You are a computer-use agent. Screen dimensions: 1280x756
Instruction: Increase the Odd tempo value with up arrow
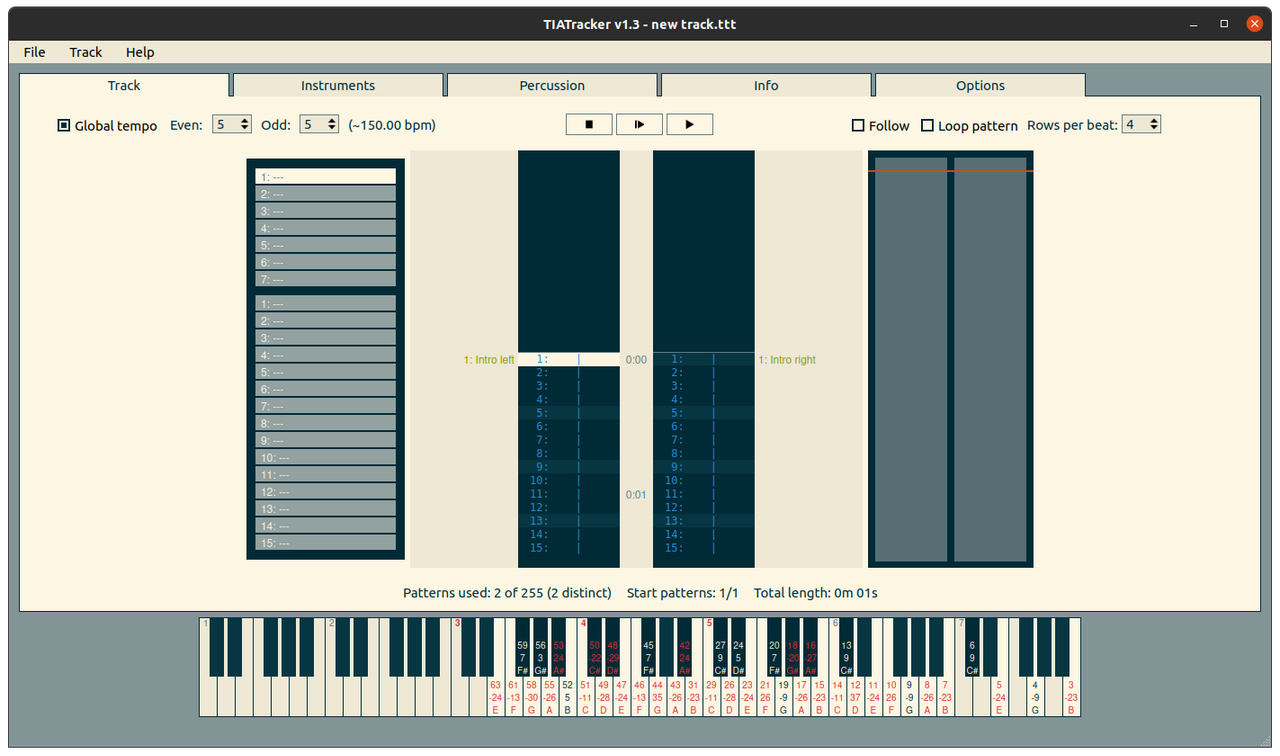(333, 121)
